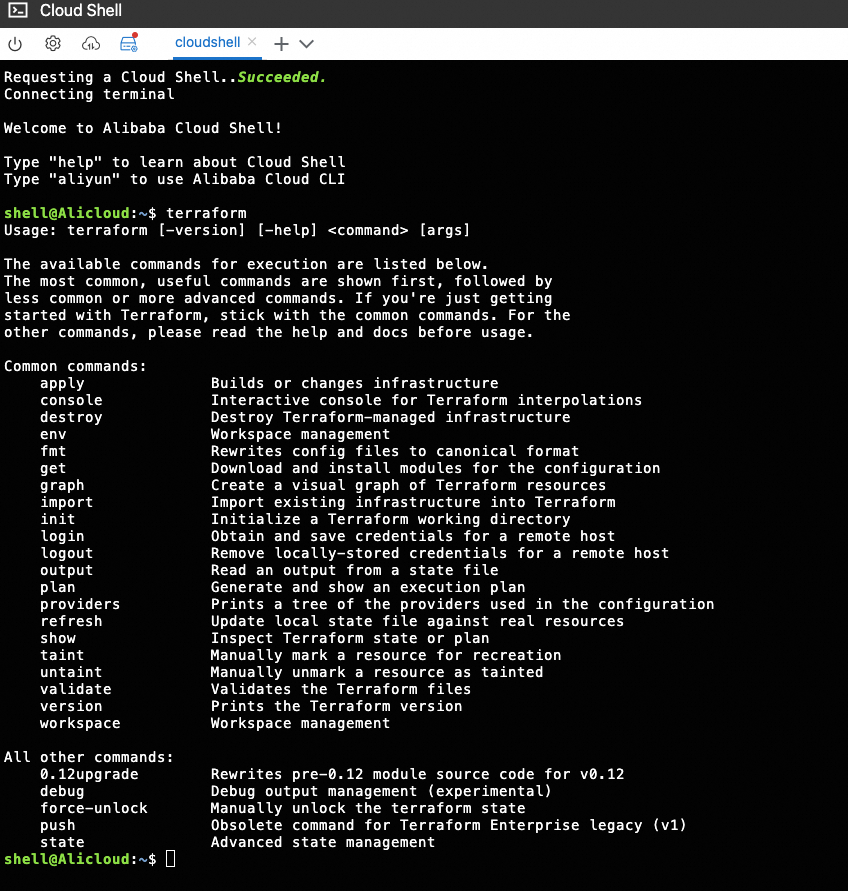Click the 'fmt' command entry
The height and width of the screenshot is (891, 848).
coord(53,451)
